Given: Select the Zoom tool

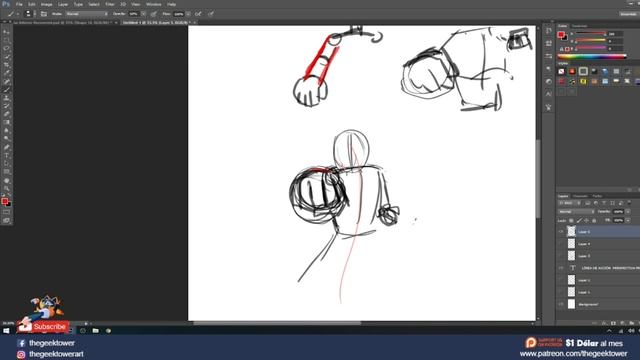Looking at the screenshot, I should point(6,189).
